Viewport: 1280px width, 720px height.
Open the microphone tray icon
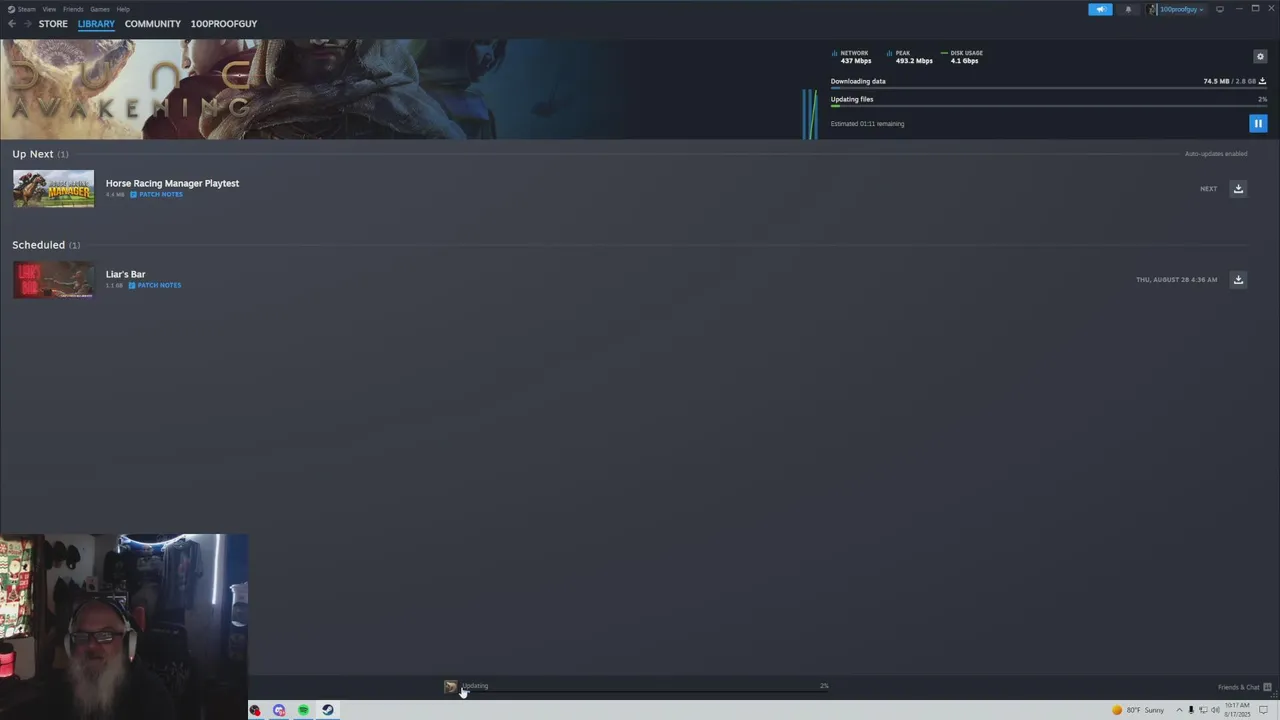coord(1191,710)
